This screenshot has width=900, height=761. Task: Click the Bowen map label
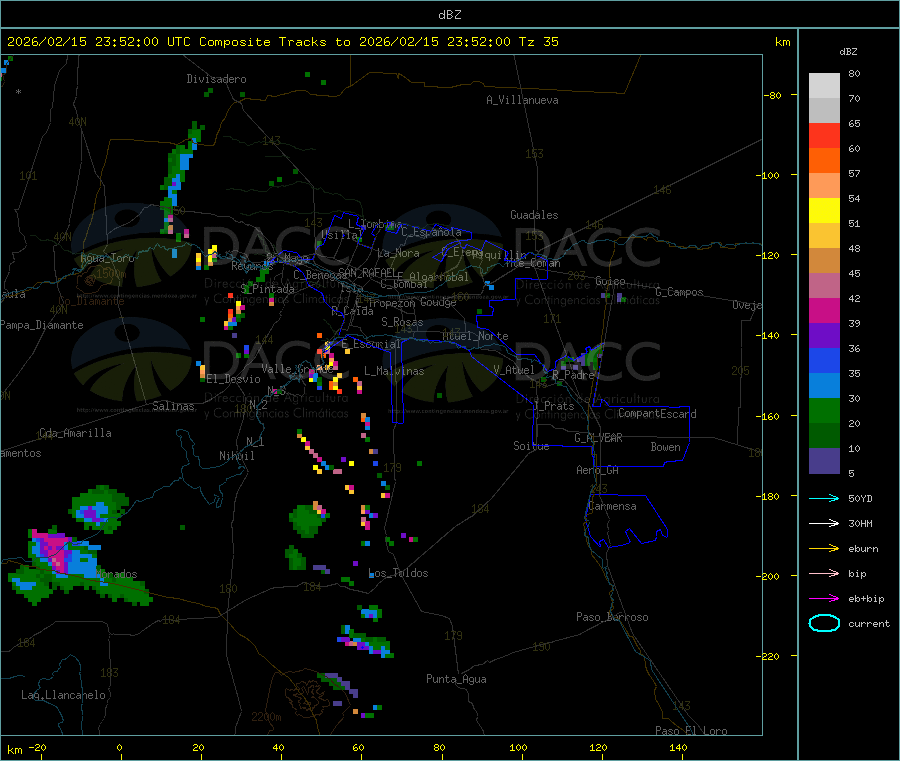[665, 447]
